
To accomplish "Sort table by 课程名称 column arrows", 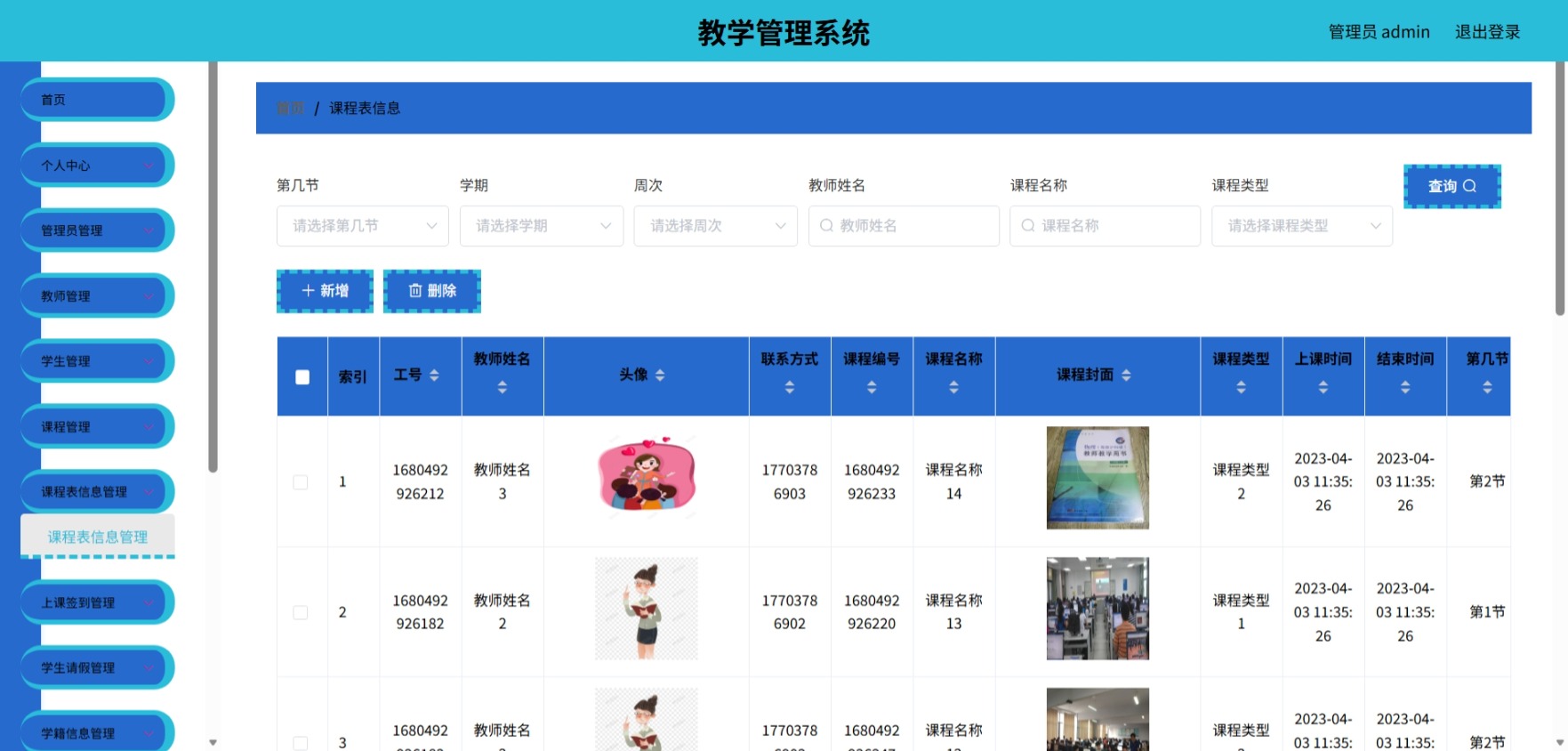I will 953,387.
